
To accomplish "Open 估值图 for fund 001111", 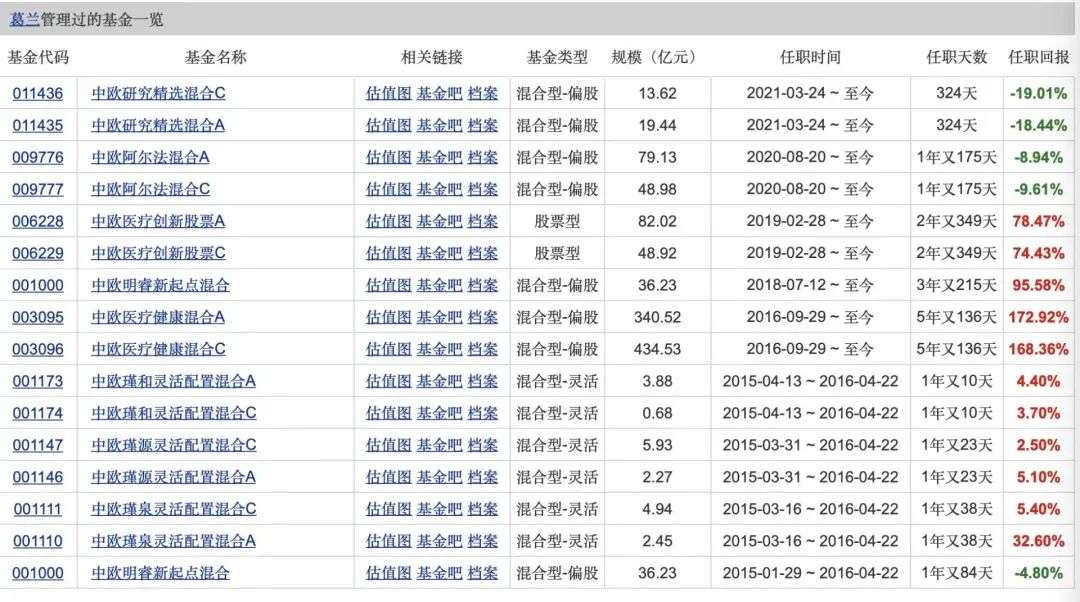I will (388, 510).
